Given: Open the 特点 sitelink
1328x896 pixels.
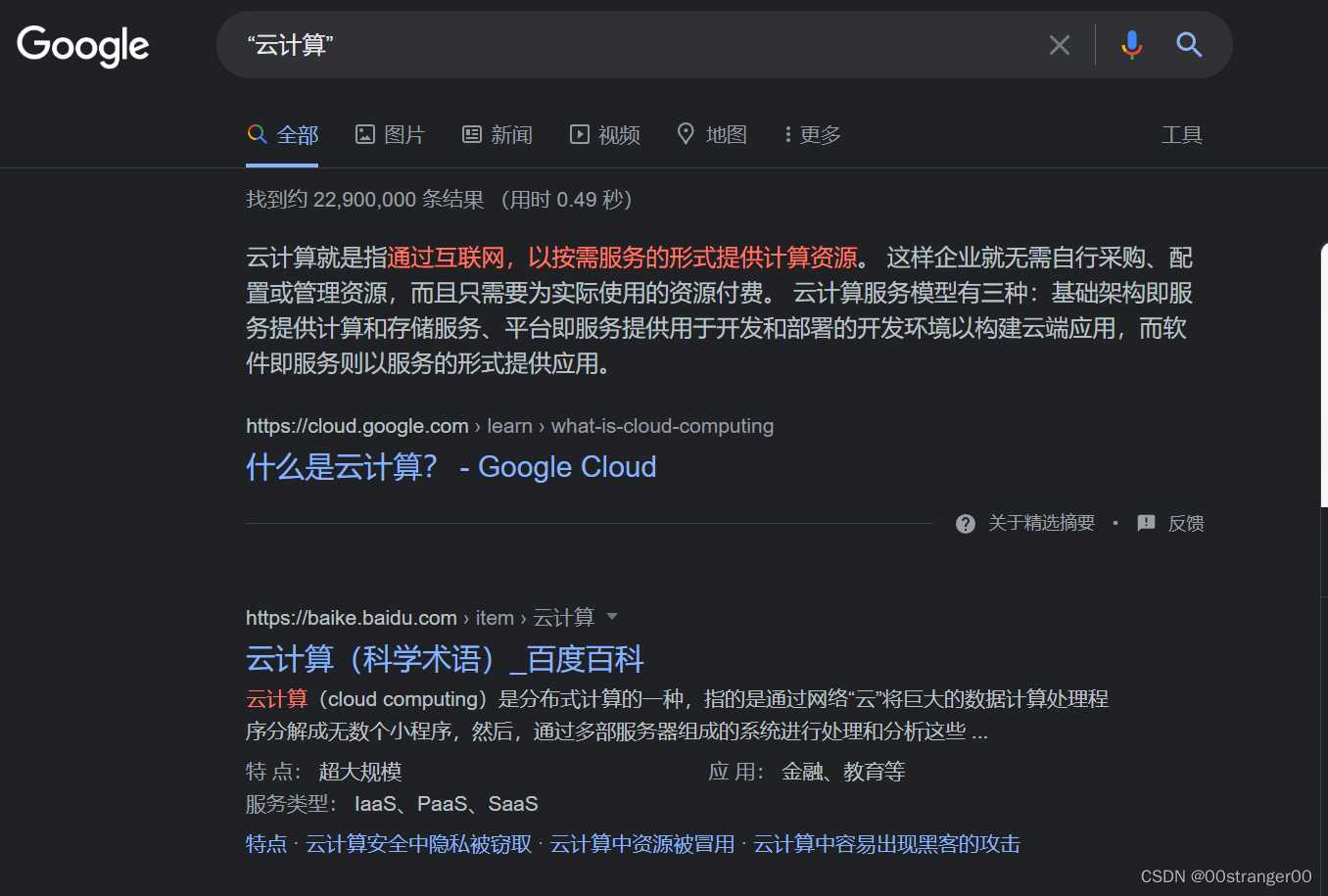Looking at the screenshot, I should 266,844.
